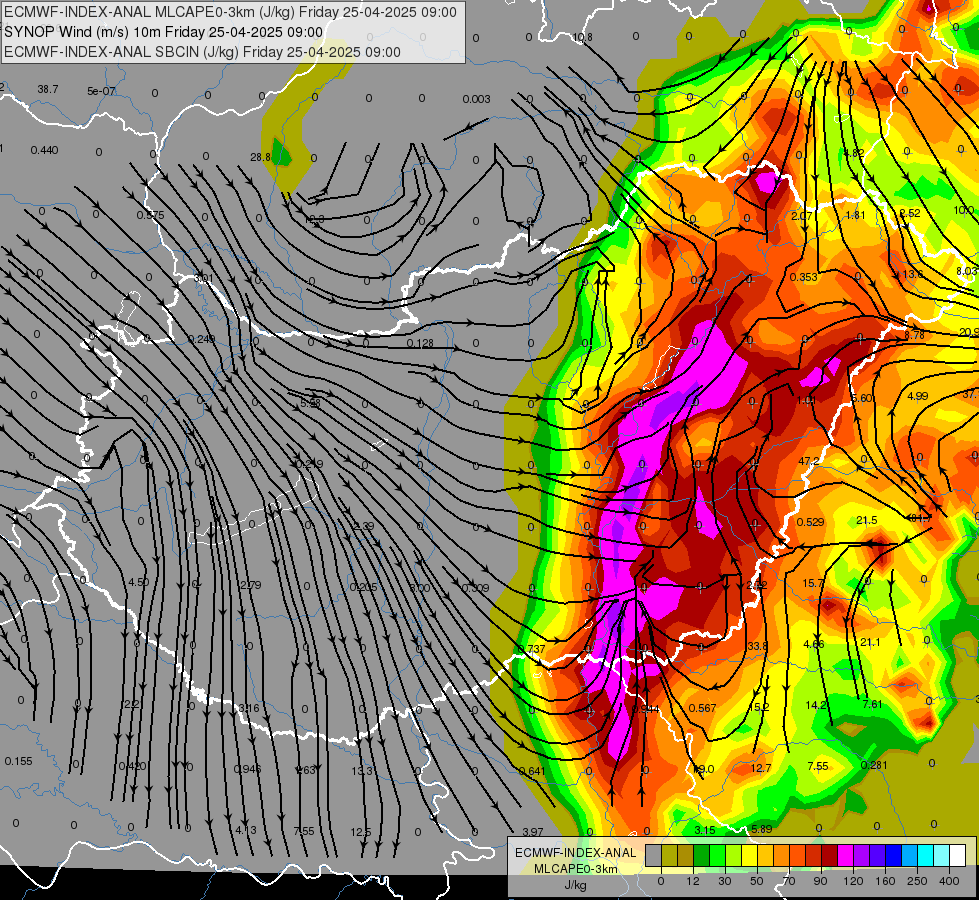
Task: Click the white swatch ending the legend
Action: pos(958,855)
